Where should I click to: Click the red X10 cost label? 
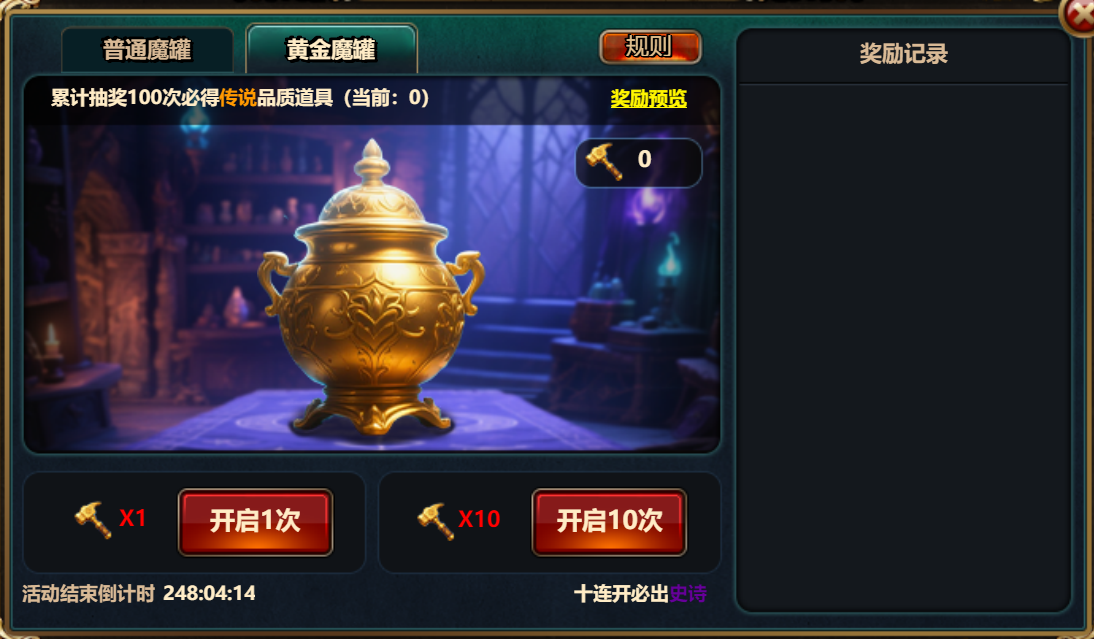pyautogui.click(x=479, y=519)
